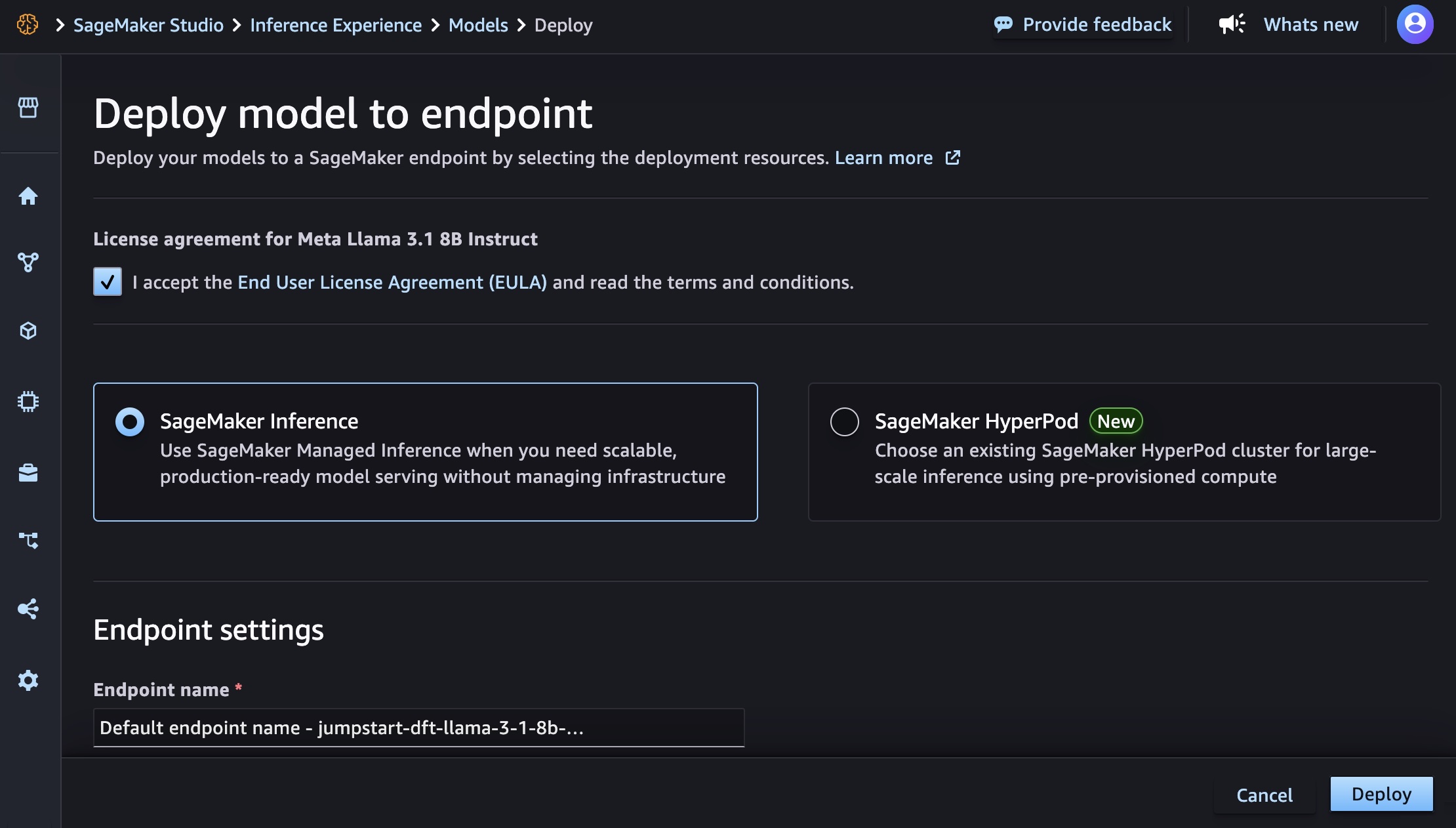Select the SageMaker Inference radio option
This screenshot has width=1456, height=828.
coord(130,422)
